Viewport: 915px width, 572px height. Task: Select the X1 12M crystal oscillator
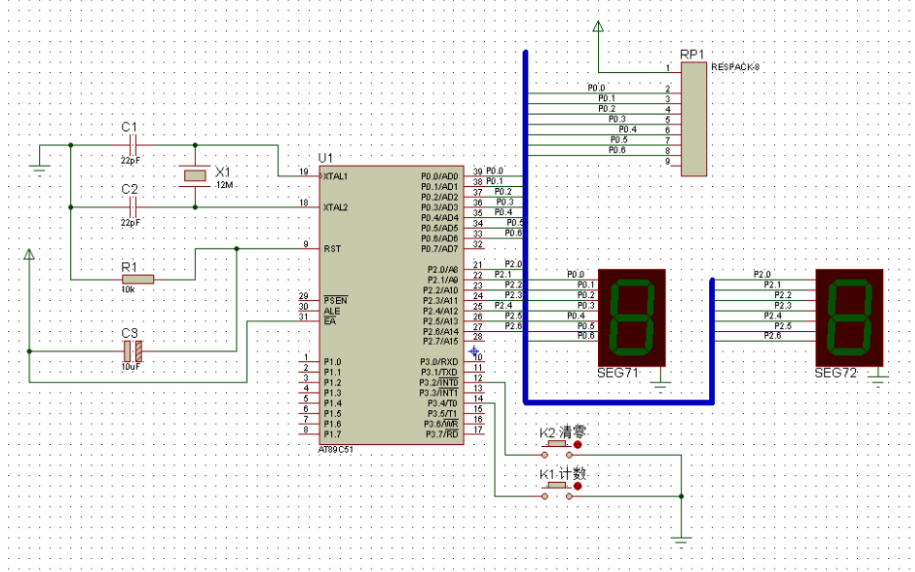coord(194,175)
